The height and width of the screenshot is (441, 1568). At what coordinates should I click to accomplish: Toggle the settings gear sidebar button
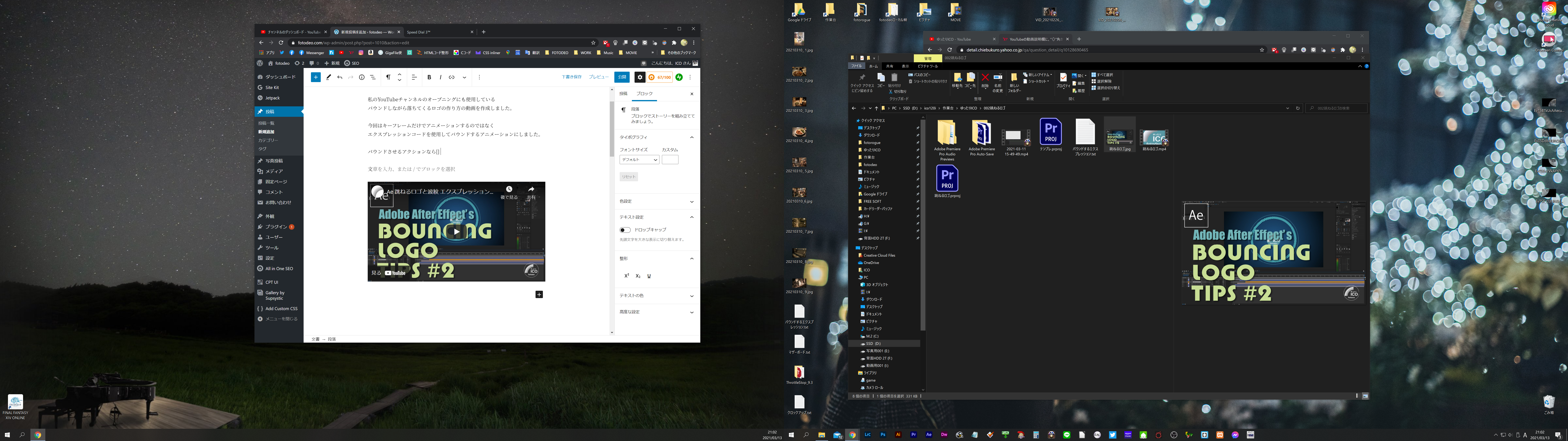coord(640,77)
